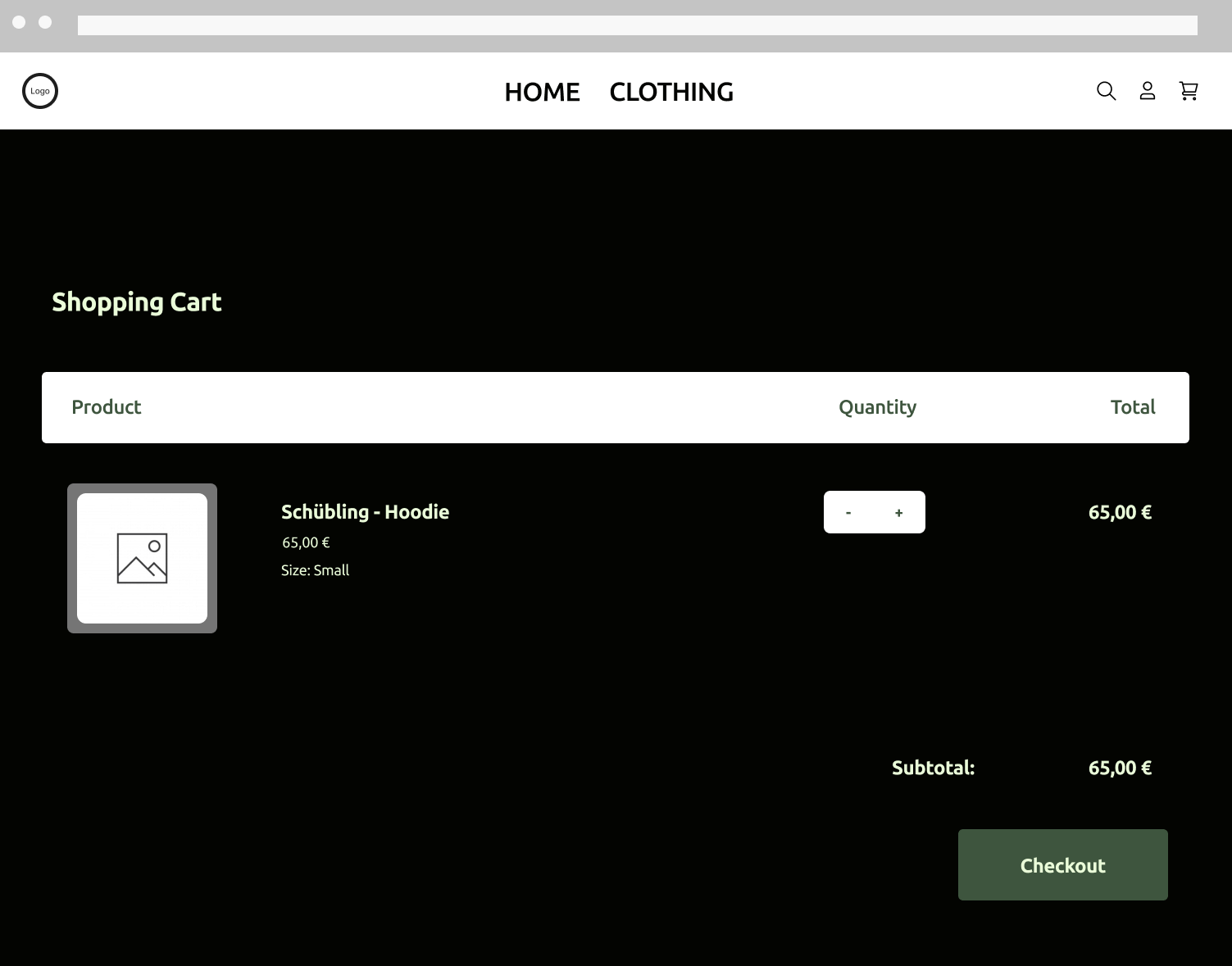Click the cart icon in the top right corner
Image resolution: width=1232 pixels, height=966 pixels.
(1188, 91)
